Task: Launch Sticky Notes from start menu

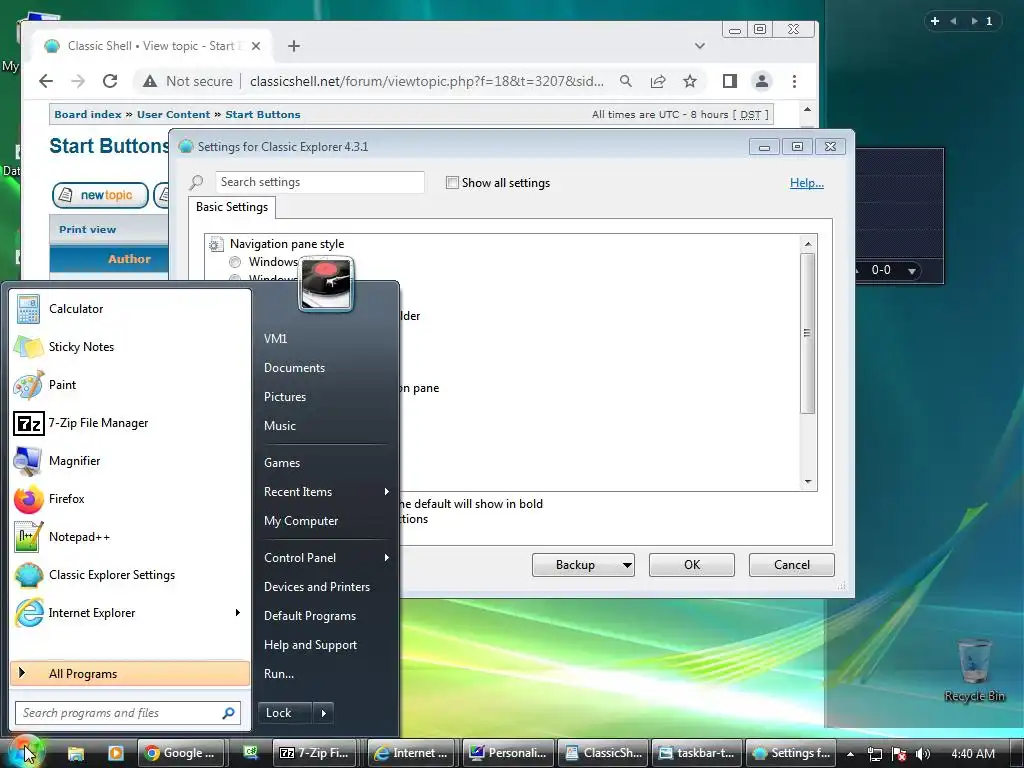Action: pyautogui.click(x=130, y=347)
